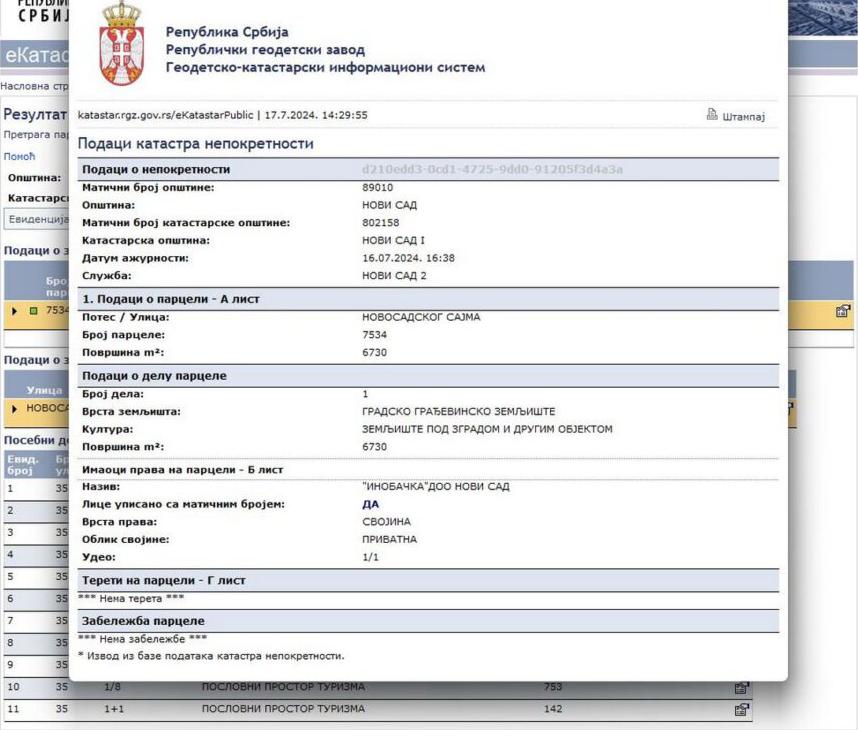This screenshot has height=730, width=858.
Task: Select row 11 with area 142
Action: pos(552,710)
